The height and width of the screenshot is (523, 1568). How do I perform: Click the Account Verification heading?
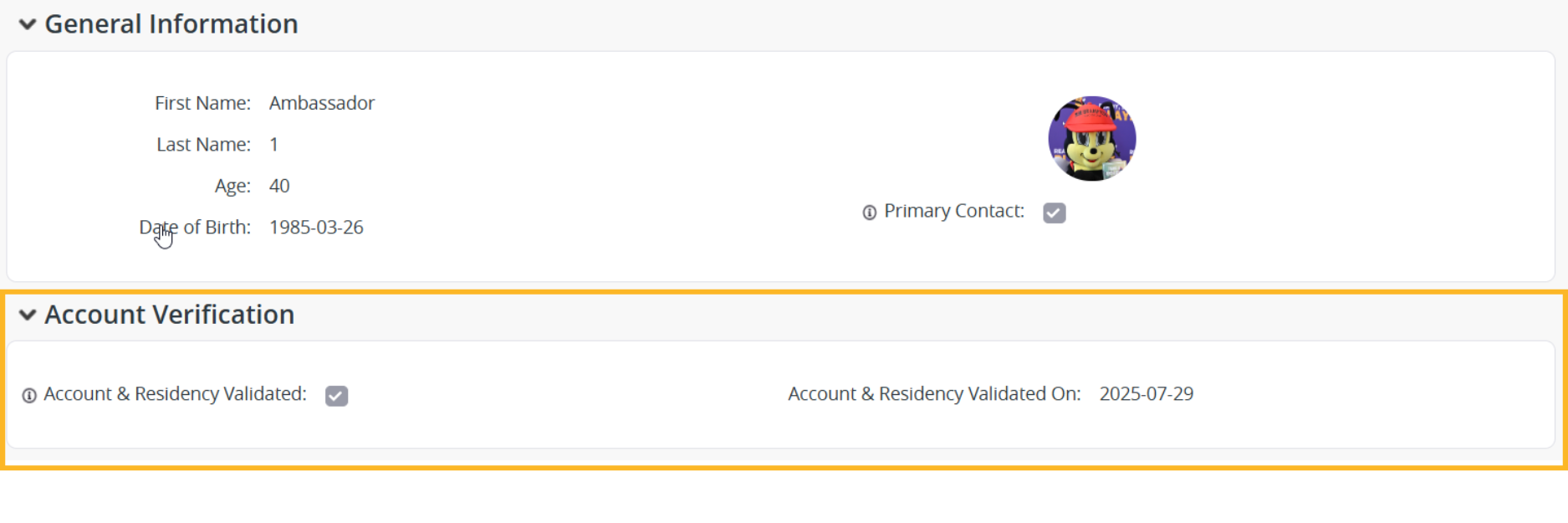pos(169,315)
